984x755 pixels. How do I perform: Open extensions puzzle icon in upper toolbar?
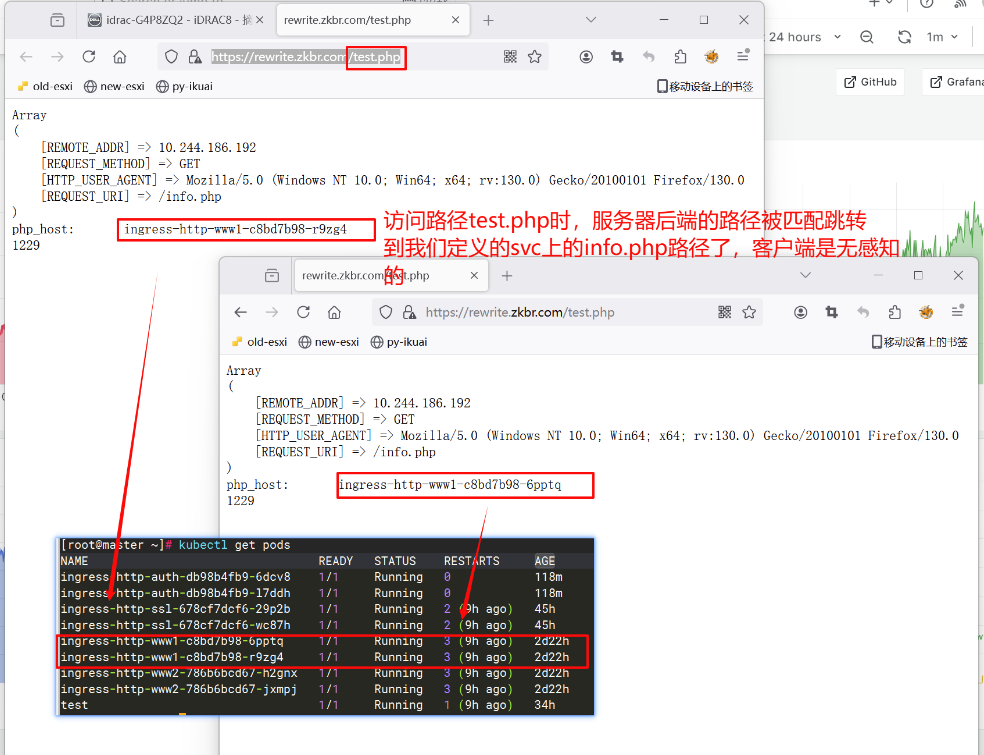click(x=680, y=57)
